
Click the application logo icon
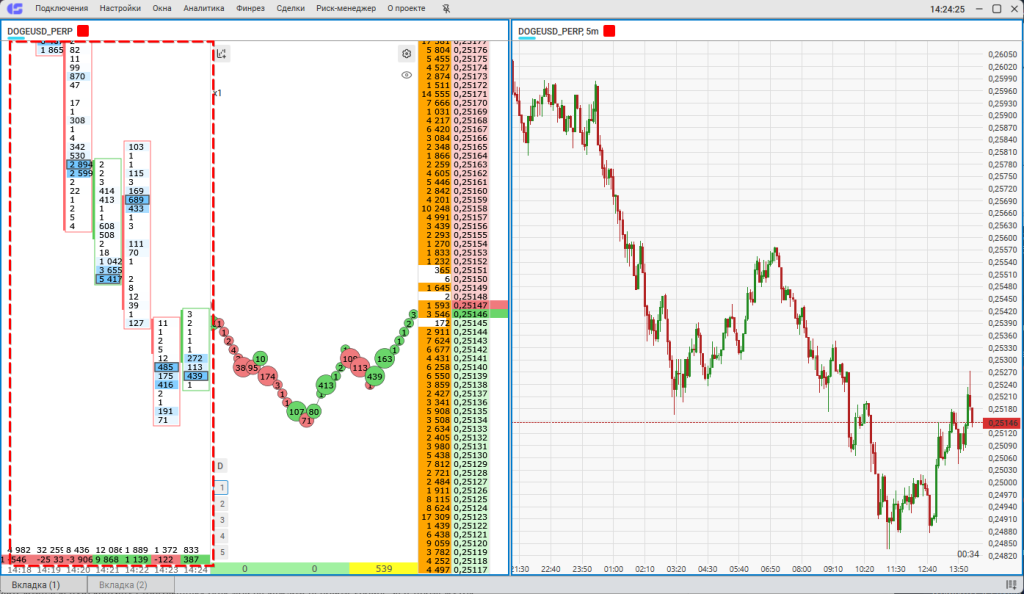pos(15,9)
